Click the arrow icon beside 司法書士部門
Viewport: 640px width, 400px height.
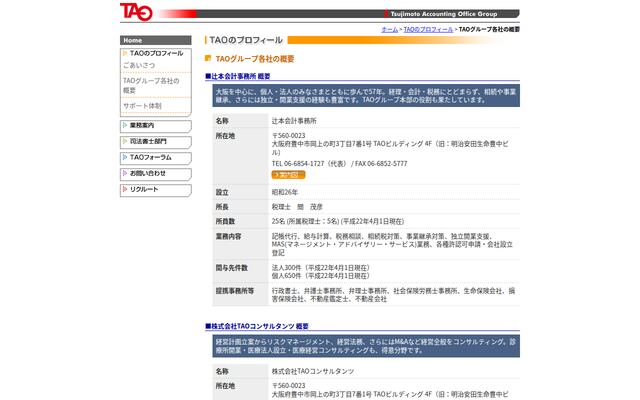(x=125, y=141)
